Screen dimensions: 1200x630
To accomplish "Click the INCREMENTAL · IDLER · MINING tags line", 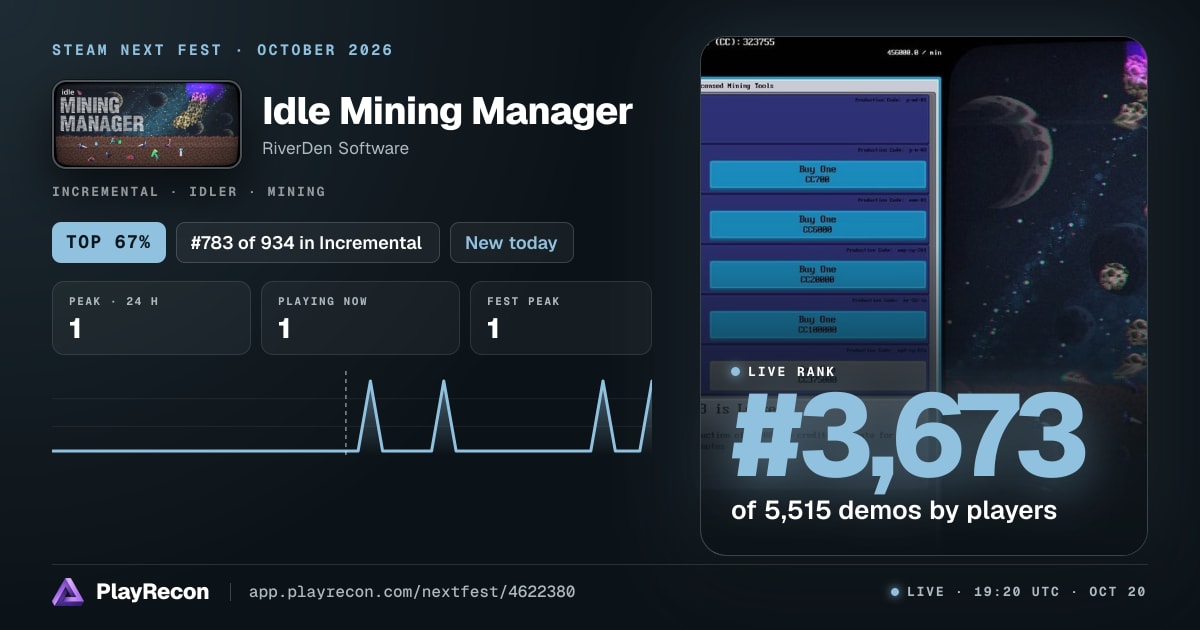I will (x=188, y=191).
